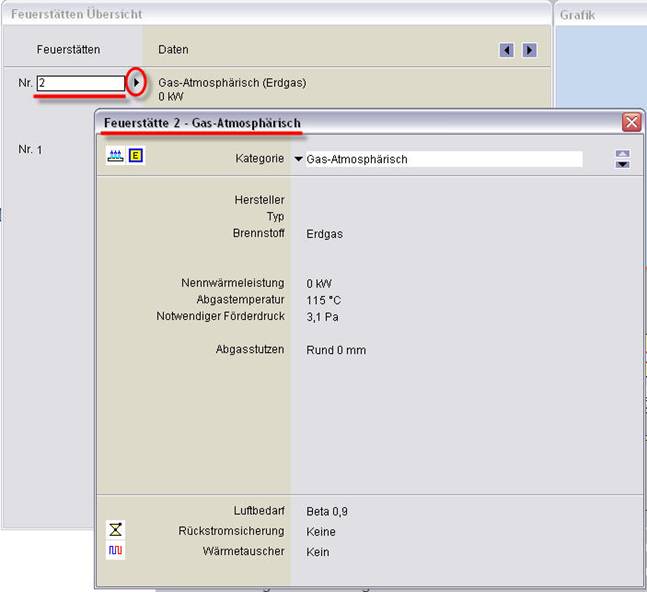Click the Wärmetauscher red-blue wave icon

(115, 551)
